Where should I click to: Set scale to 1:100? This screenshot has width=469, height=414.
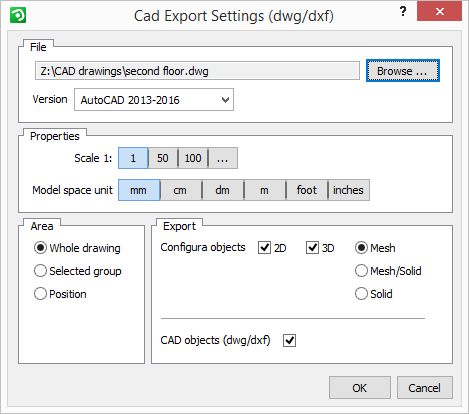pos(193,158)
